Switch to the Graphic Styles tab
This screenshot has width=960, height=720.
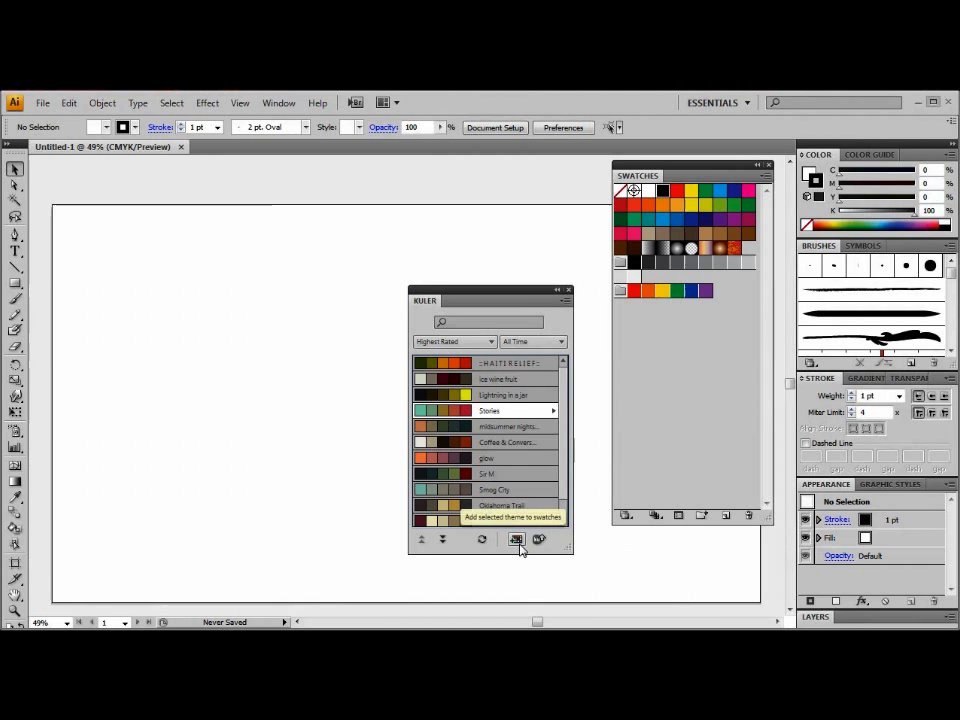coord(890,484)
